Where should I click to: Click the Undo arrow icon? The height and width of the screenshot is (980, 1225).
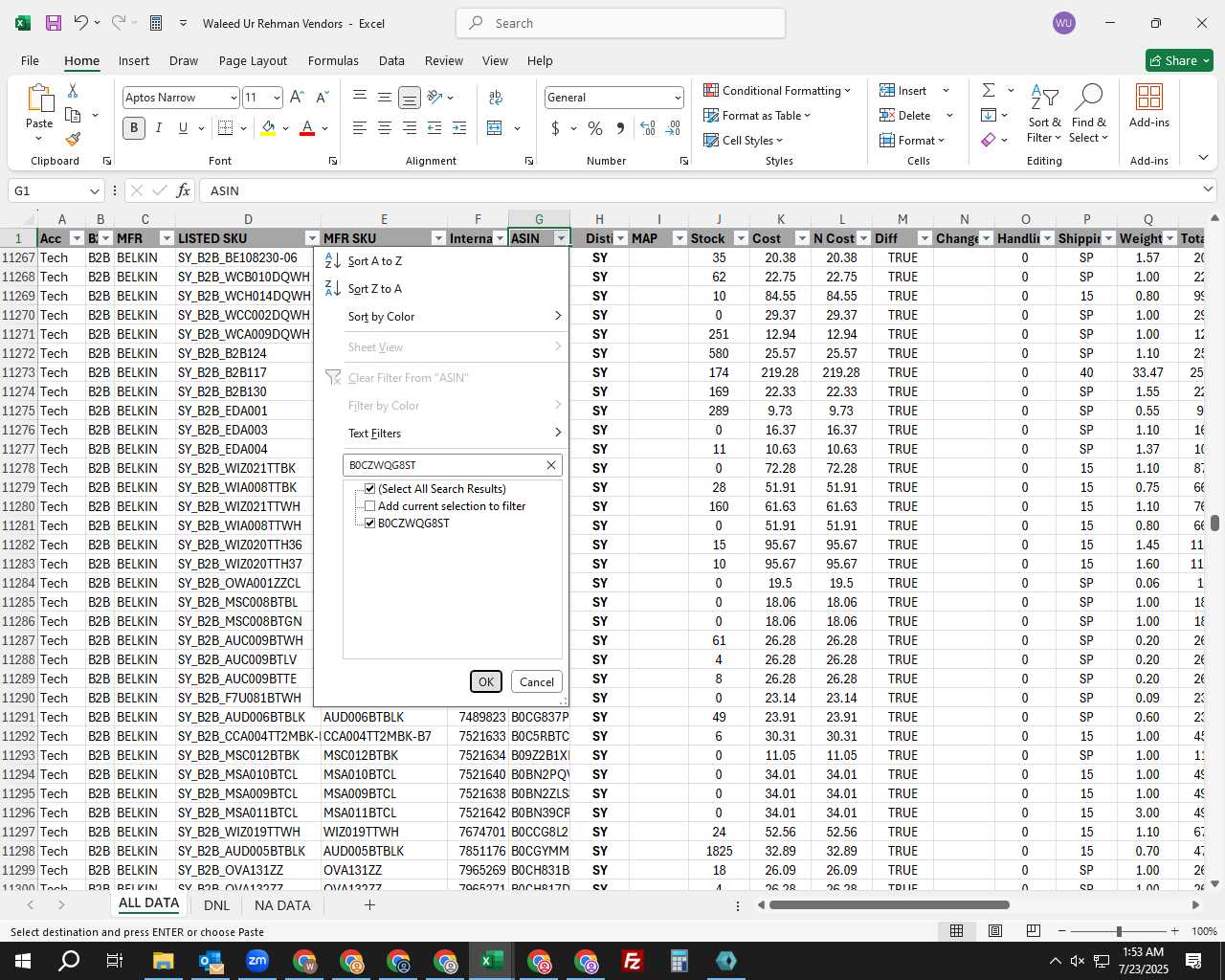pos(81,23)
